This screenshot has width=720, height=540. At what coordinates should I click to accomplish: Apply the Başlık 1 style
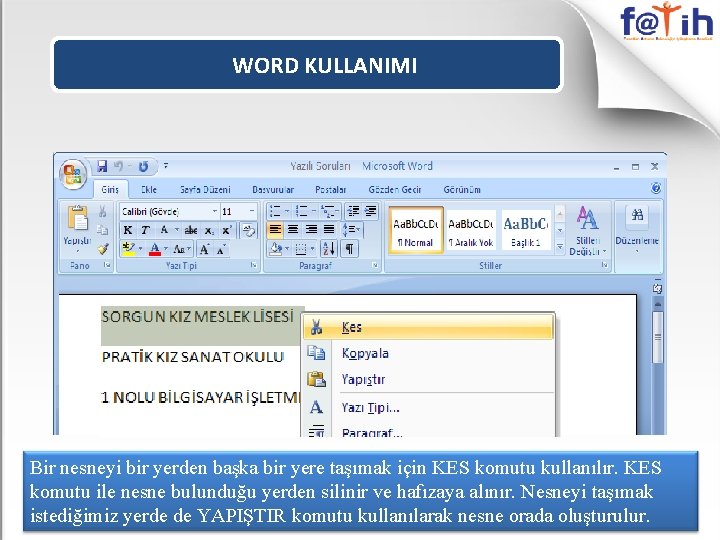coord(525,230)
